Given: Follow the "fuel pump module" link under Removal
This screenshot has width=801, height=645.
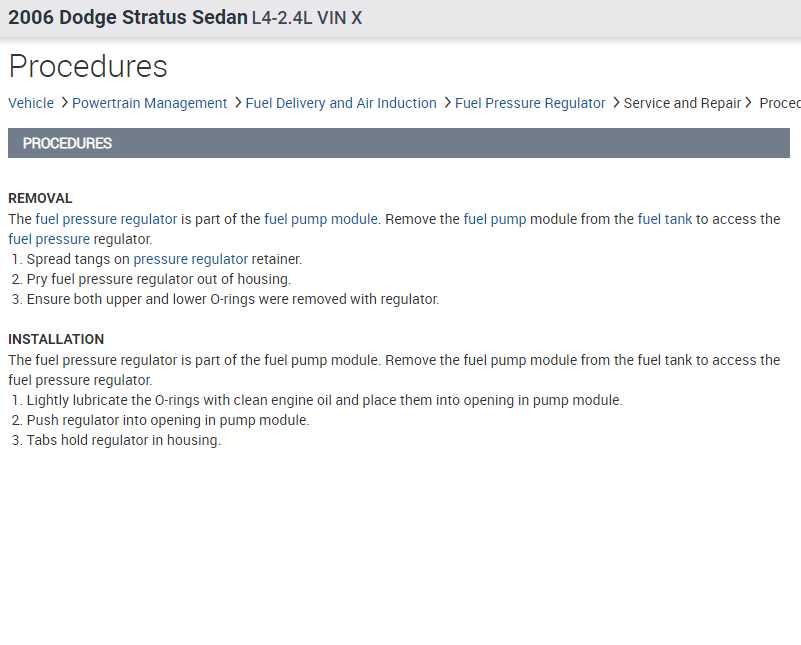Looking at the screenshot, I should pos(321,219).
